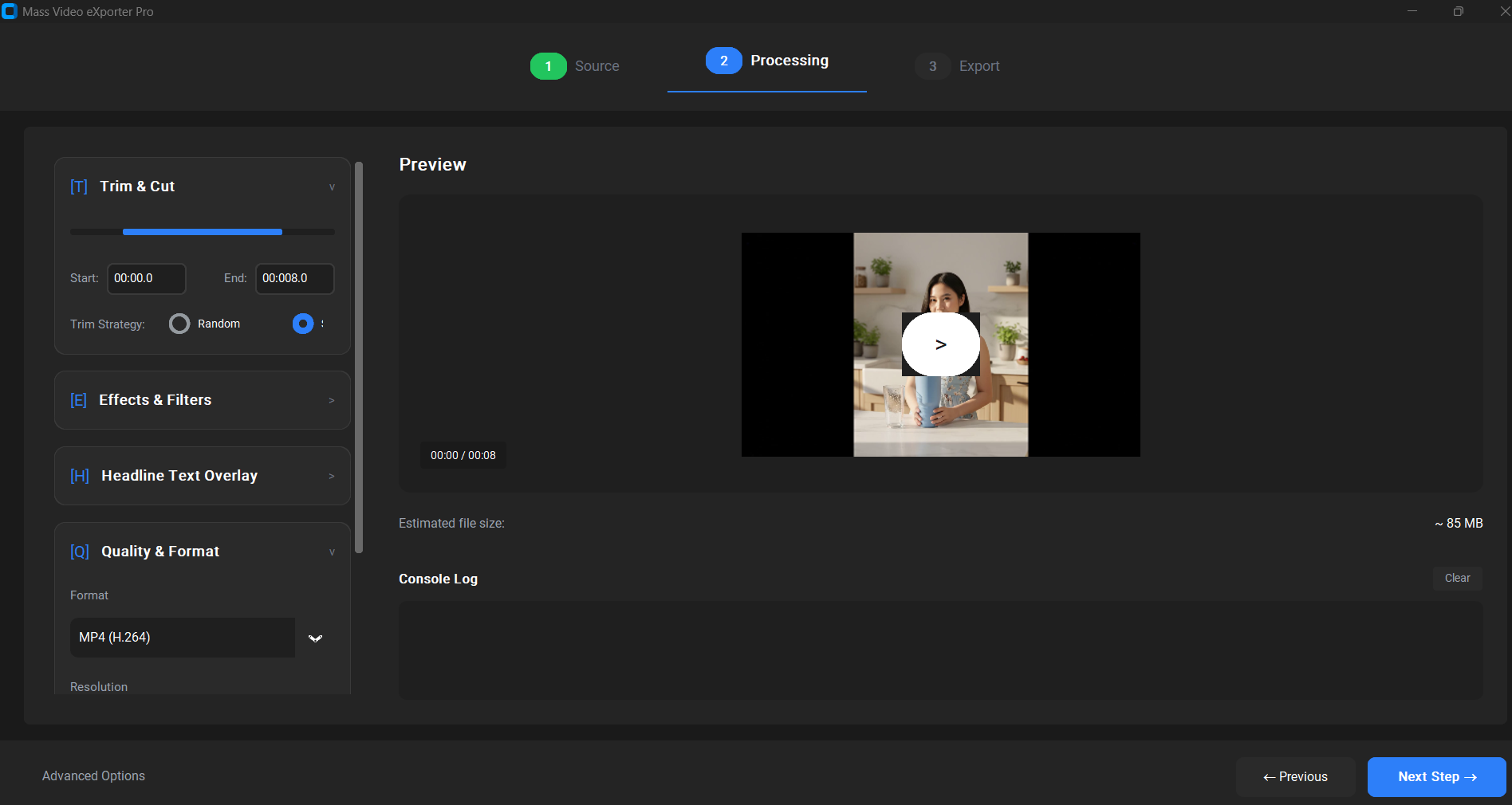Viewport: 1512px width, 805px height.
Task: Click the gray step 3 circle icon
Action: point(931,66)
